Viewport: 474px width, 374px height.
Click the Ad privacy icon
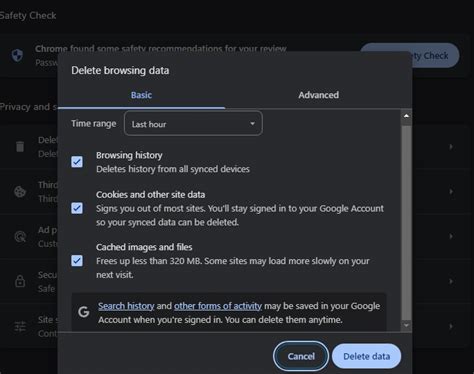[x=20, y=237]
